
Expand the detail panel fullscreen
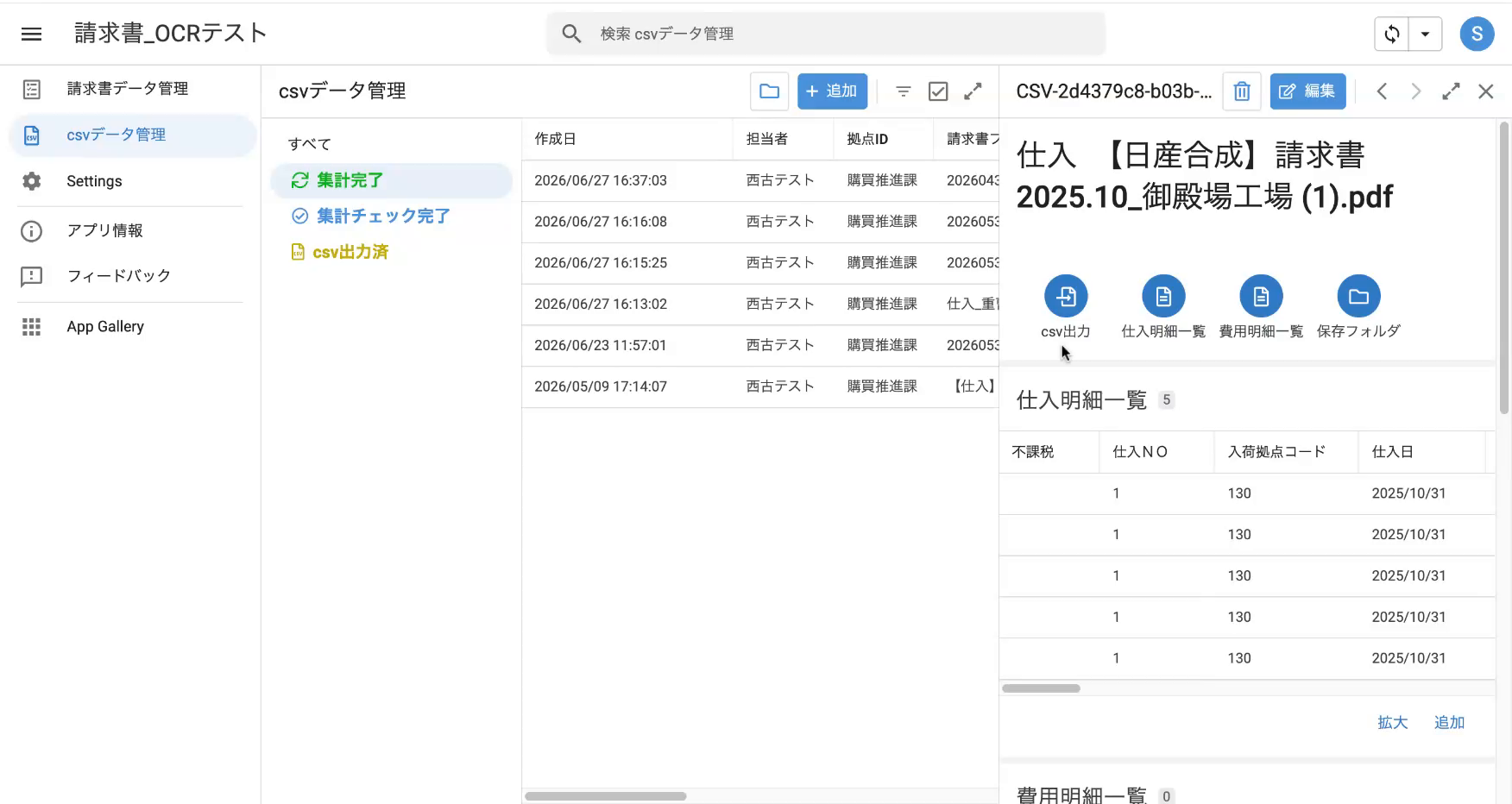click(x=1451, y=91)
